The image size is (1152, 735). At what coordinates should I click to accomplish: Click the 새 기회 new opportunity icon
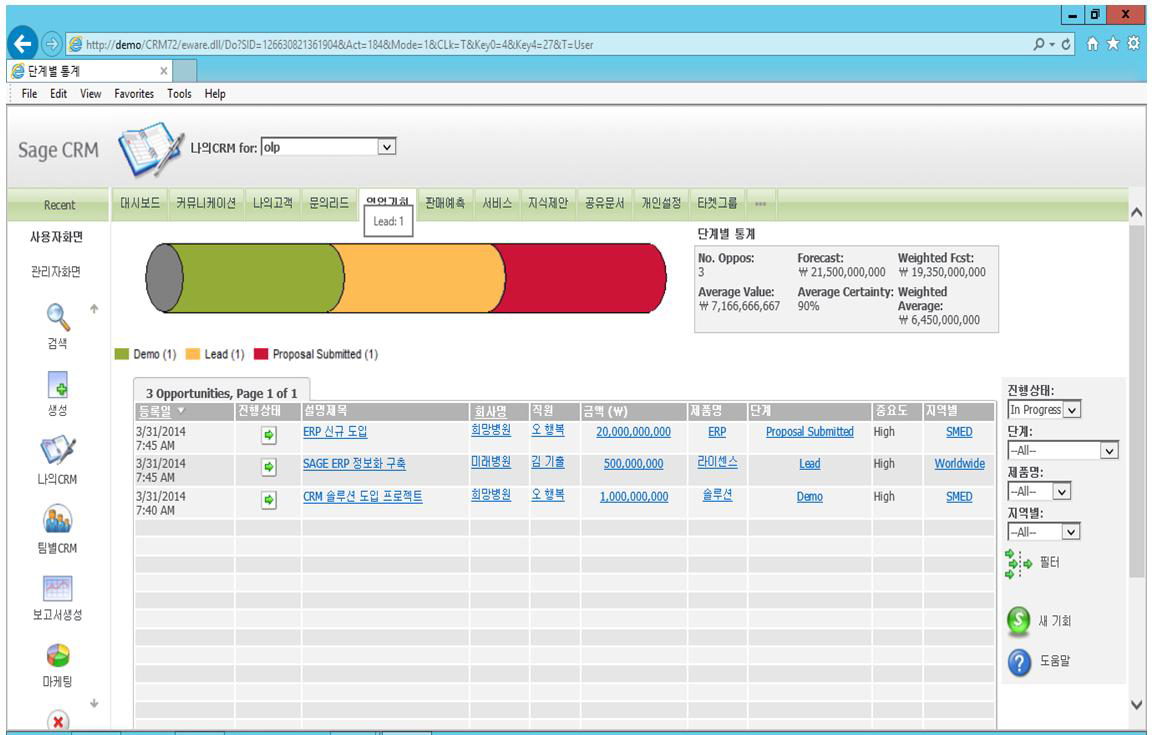pos(1018,621)
